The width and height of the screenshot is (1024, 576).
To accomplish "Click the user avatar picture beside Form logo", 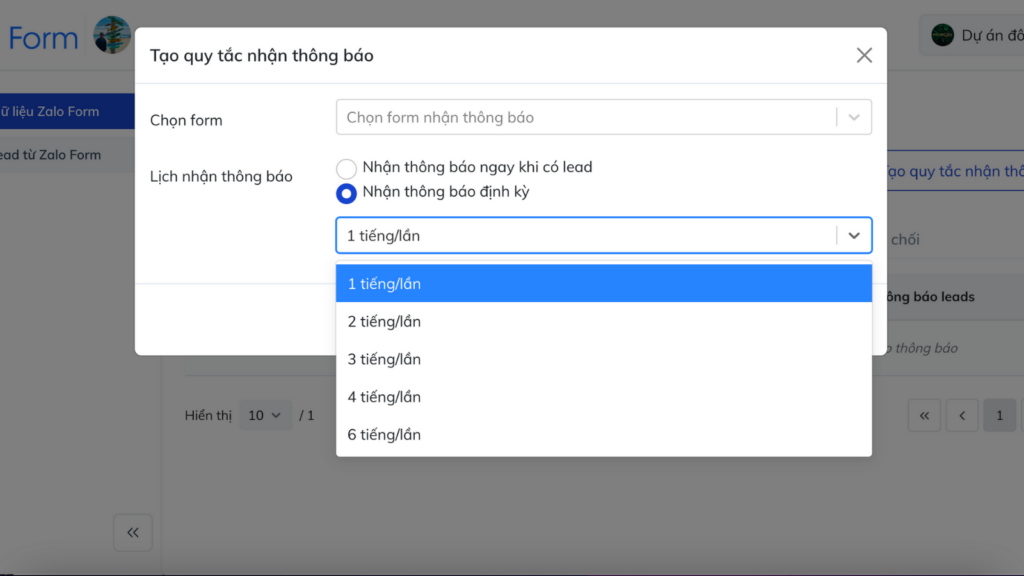I will pyautogui.click(x=112, y=35).
